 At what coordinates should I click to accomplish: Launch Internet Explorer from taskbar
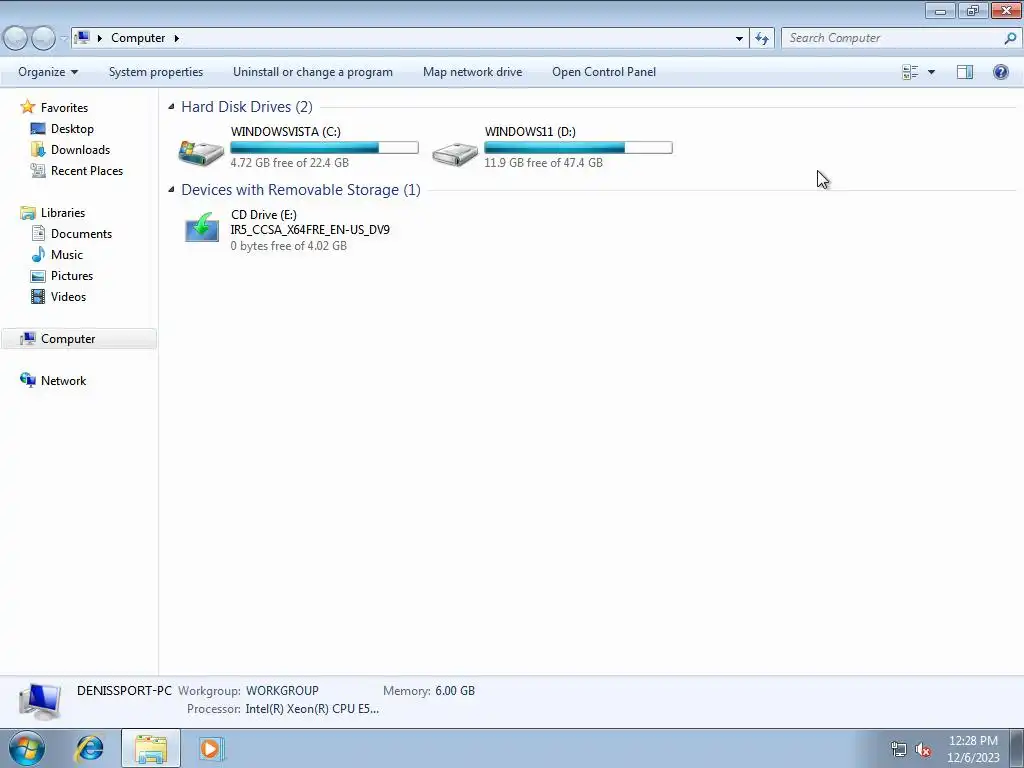(89, 748)
